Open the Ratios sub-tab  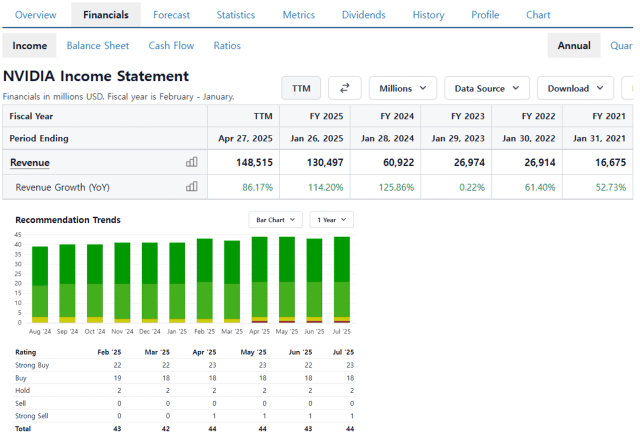pos(227,45)
